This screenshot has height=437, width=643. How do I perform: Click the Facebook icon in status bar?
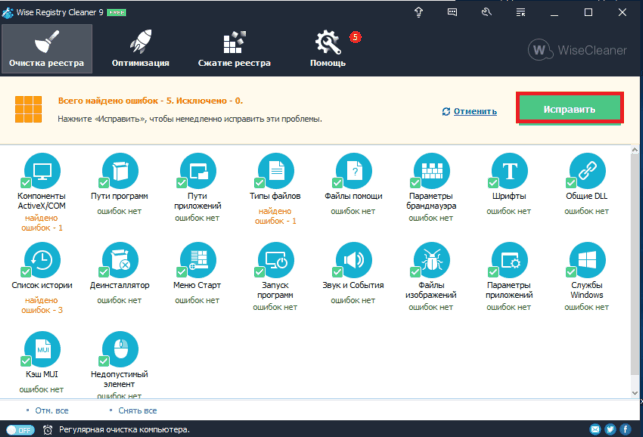(x=625, y=429)
